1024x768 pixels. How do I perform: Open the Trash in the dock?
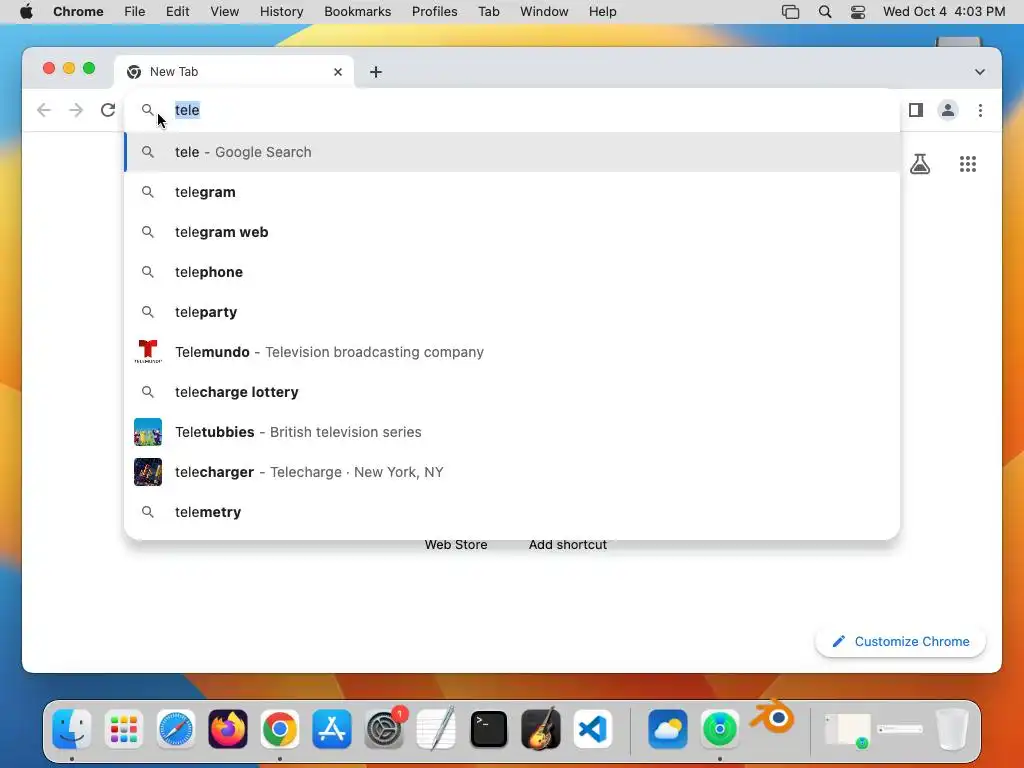click(952, 729)
